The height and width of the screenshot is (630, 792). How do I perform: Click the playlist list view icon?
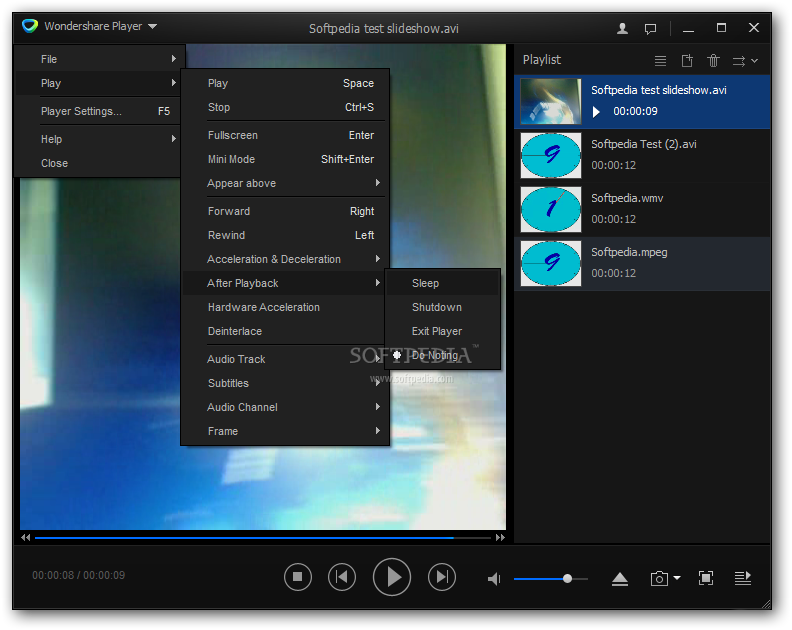click(x=660, y=61)
